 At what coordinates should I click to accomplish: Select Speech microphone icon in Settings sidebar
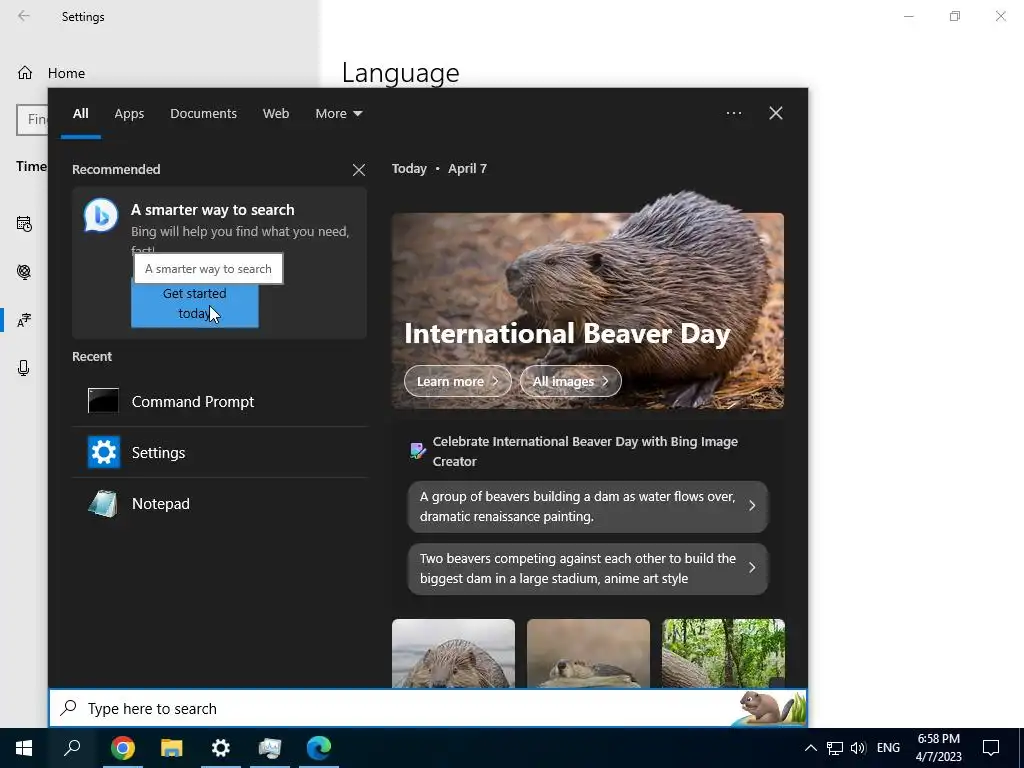[x=24, y=368]
